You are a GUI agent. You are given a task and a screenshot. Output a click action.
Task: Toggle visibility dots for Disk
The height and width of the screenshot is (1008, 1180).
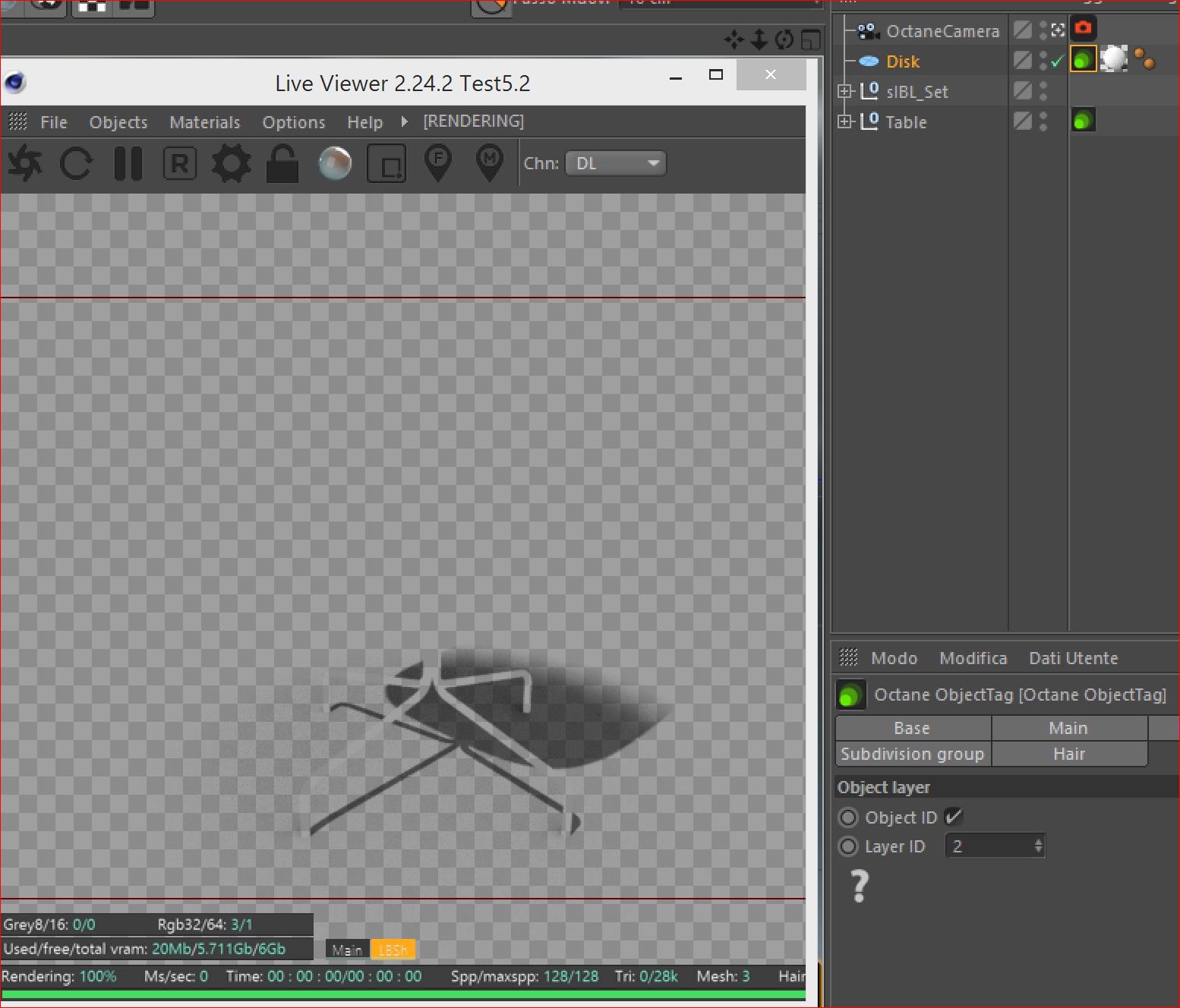click(1043, 60)
